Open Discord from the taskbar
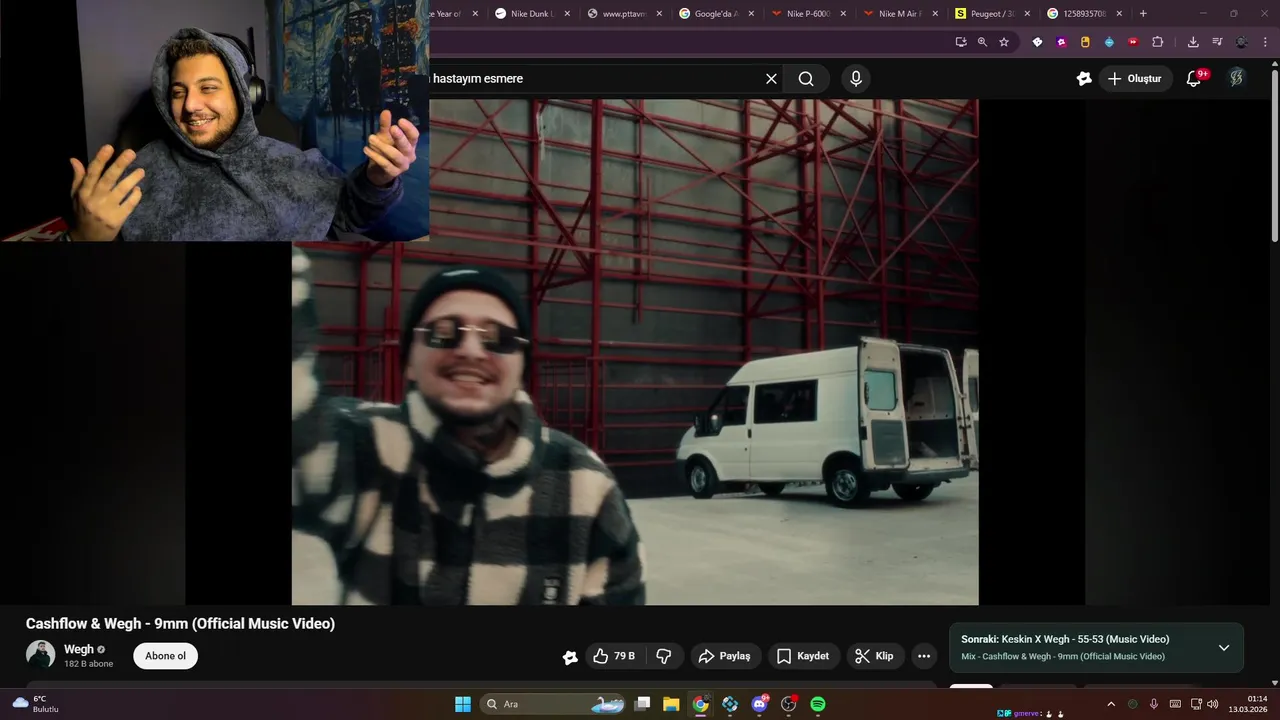Image resolution: width=1280 pixels, height=720 pixels. coord(759,704)
